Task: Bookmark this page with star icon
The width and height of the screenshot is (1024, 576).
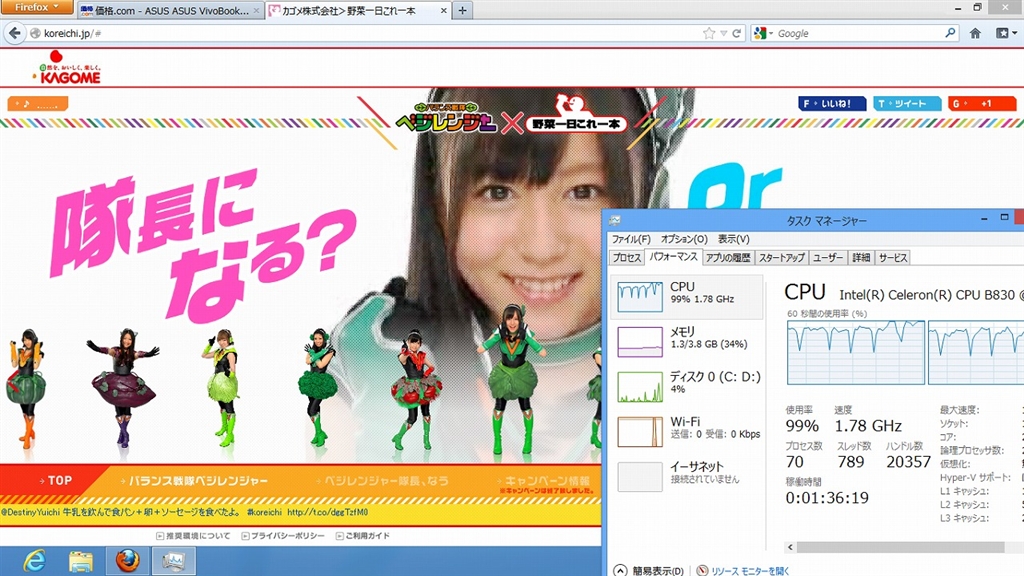Action: 709,33
